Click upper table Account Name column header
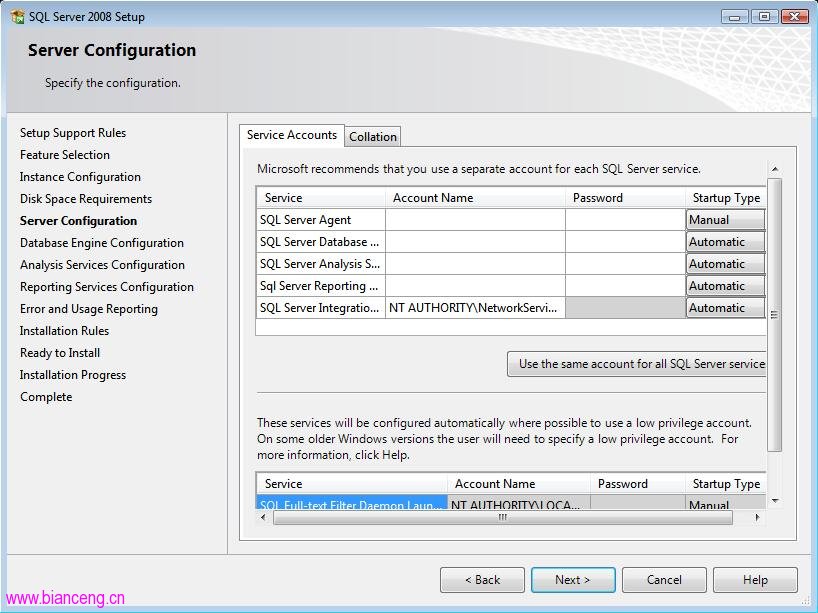 (475, 198)
